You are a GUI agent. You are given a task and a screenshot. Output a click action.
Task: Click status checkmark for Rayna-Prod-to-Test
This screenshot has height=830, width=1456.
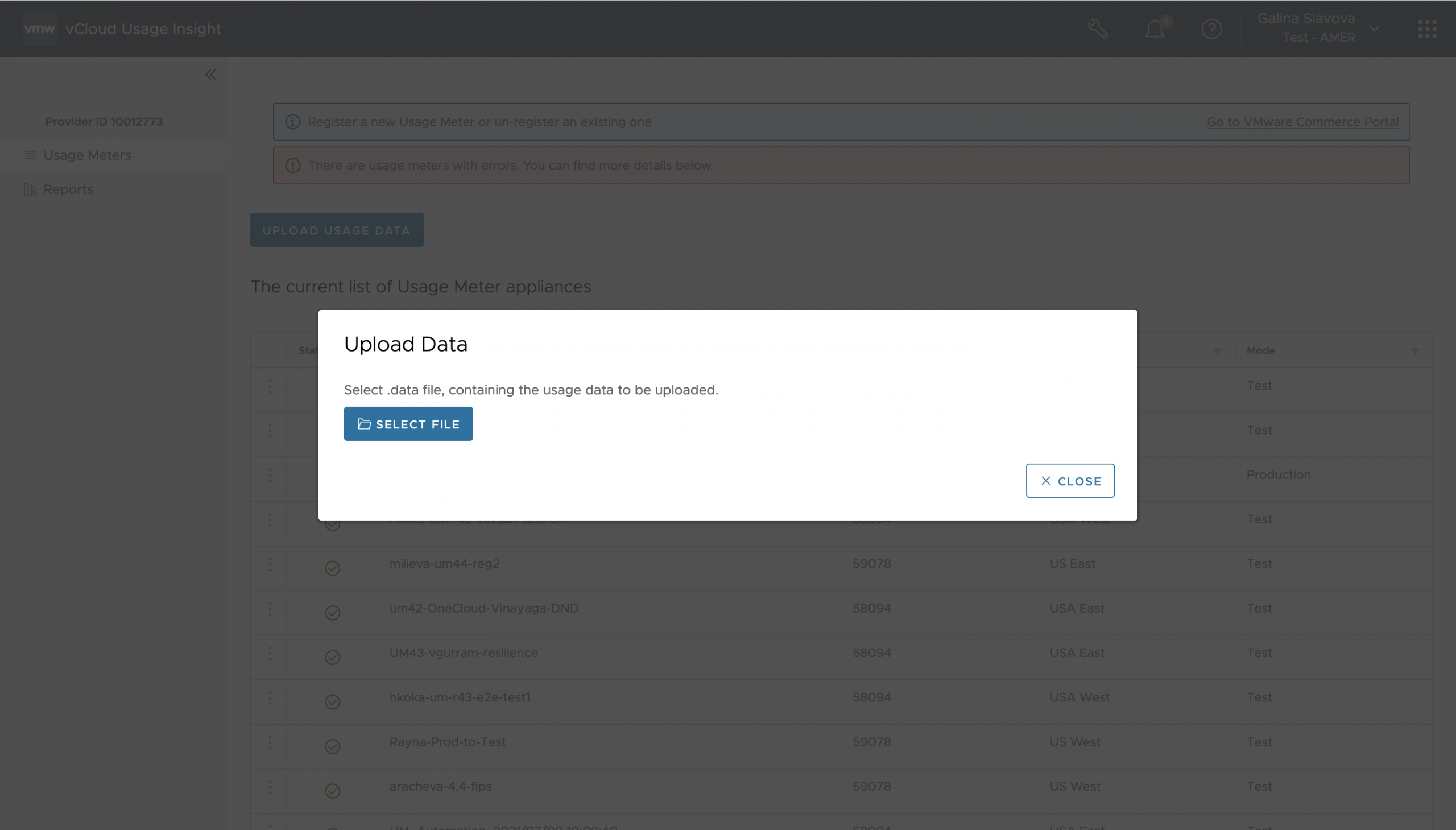coord(332,746)
